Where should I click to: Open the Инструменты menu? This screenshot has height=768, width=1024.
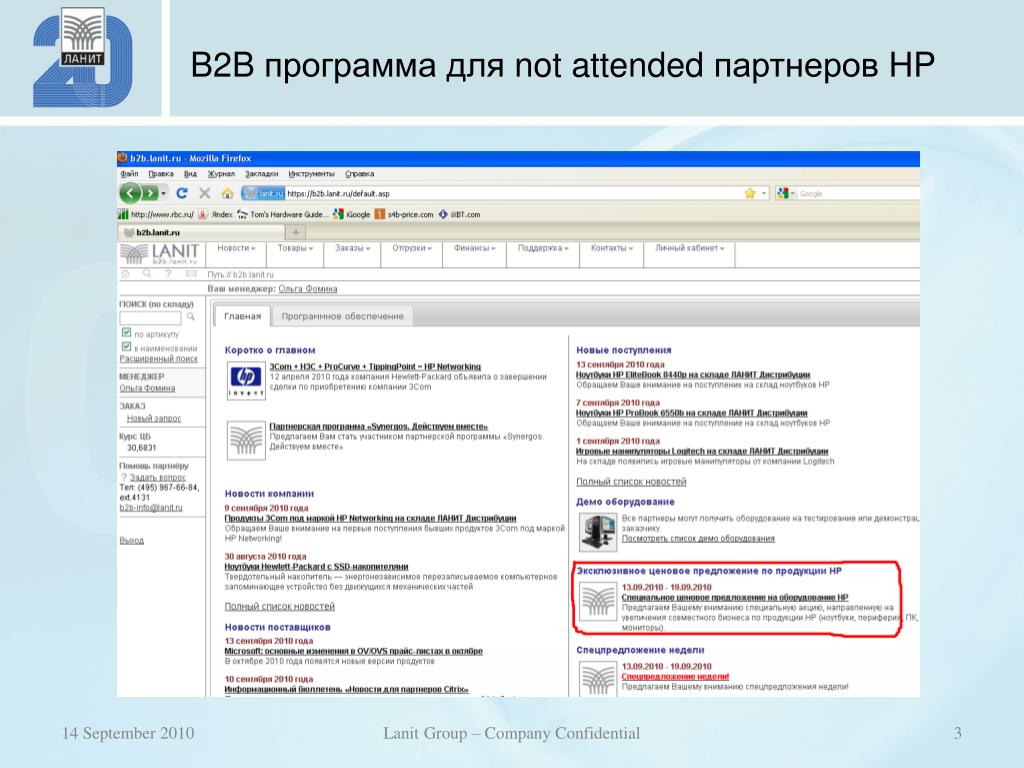312,174
